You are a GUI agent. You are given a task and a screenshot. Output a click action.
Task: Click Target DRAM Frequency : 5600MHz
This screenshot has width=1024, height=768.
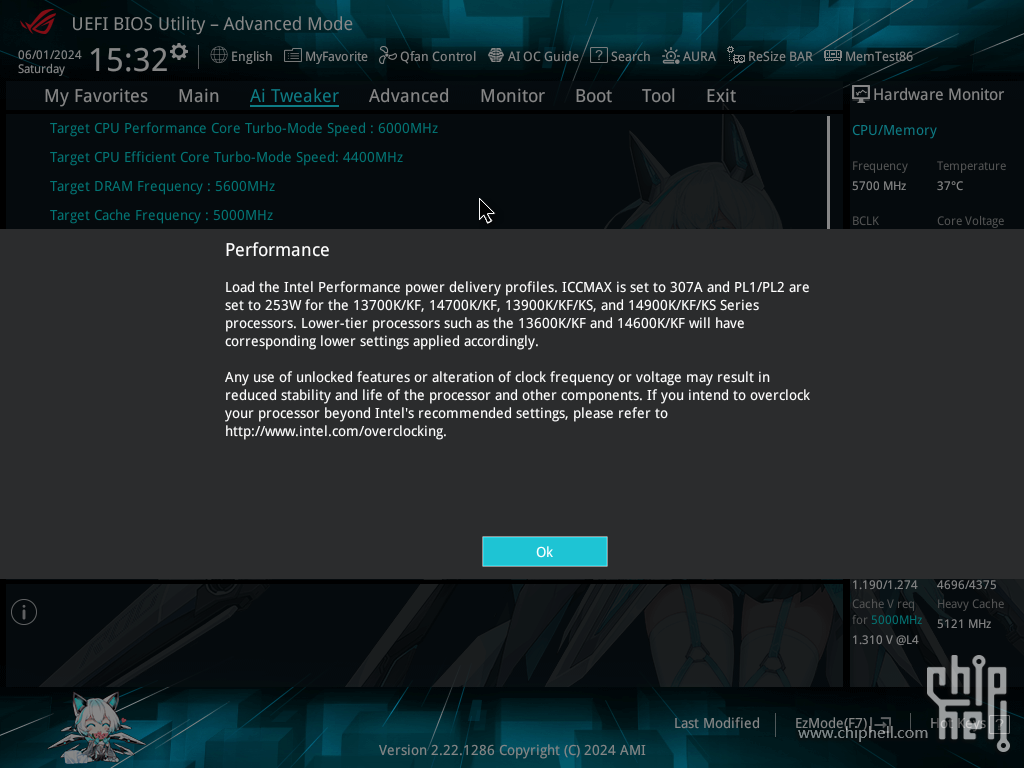pyautogui.click(x=162, y=186)
